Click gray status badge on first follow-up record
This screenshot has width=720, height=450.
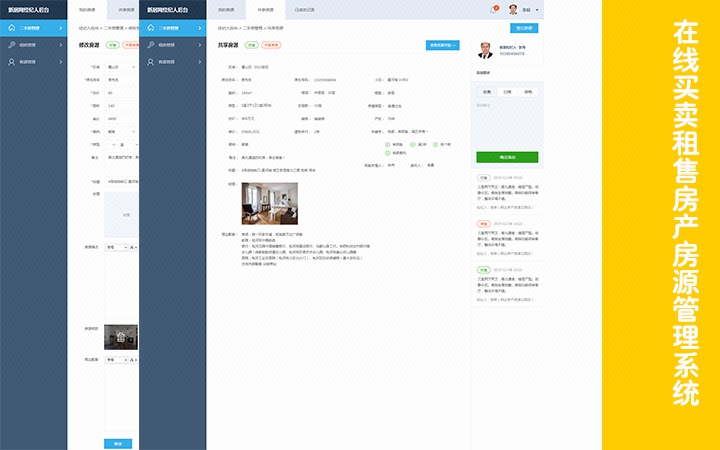pos(483,178)
